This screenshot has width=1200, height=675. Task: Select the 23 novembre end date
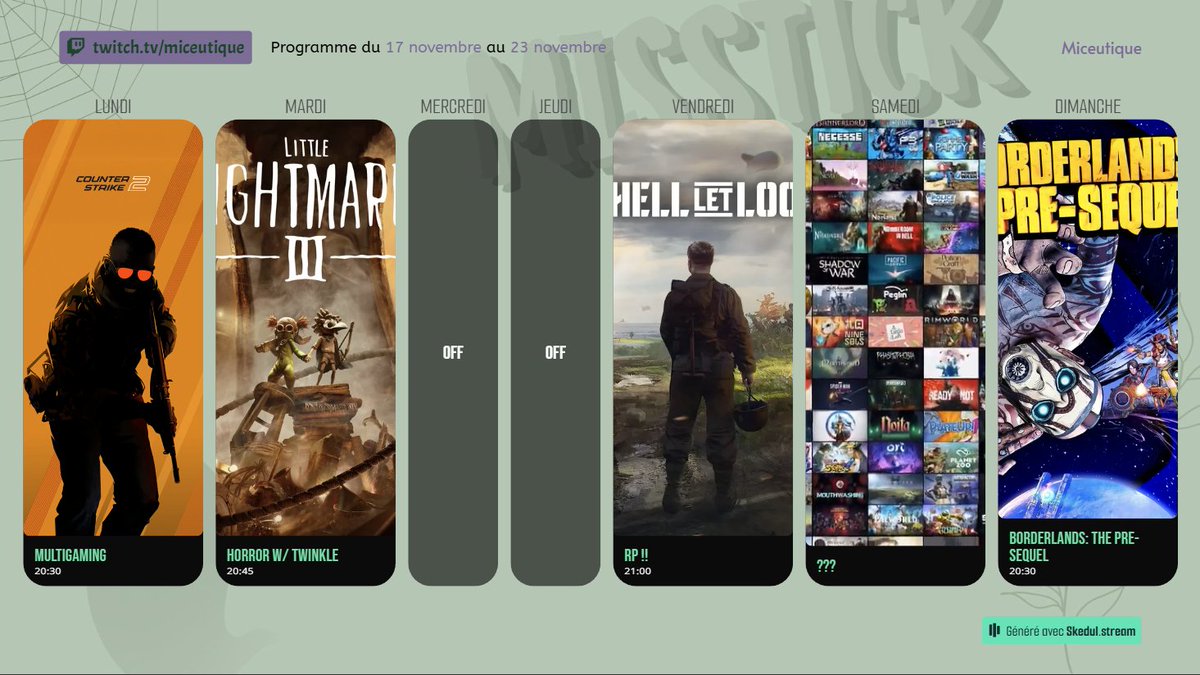[558, 47]
